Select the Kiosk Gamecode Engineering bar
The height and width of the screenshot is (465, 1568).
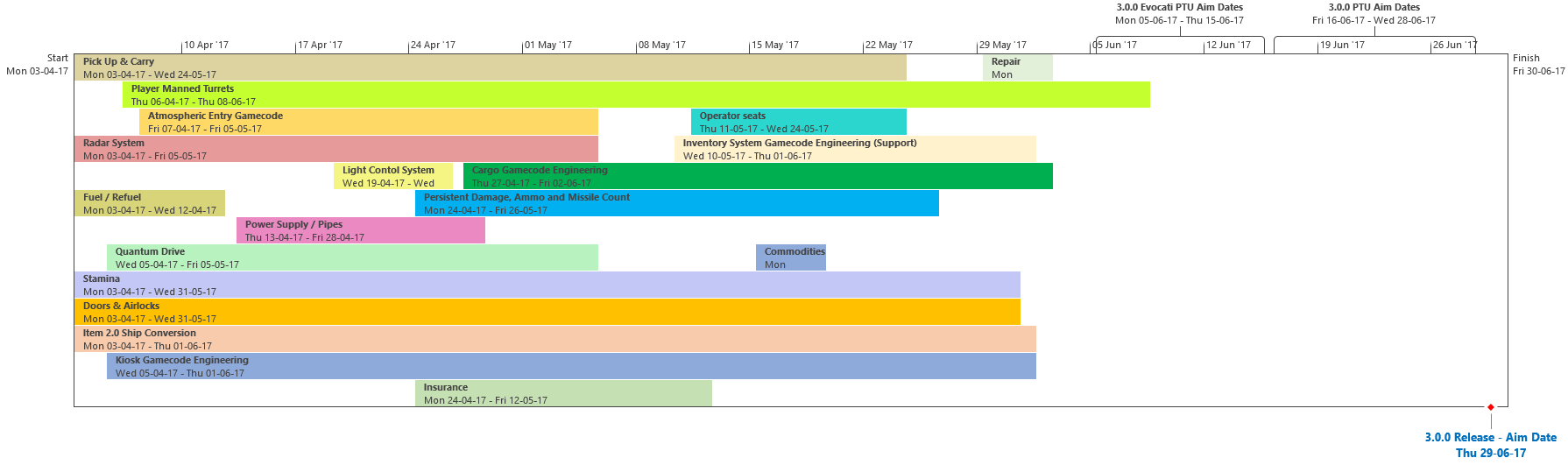(571, 366)
